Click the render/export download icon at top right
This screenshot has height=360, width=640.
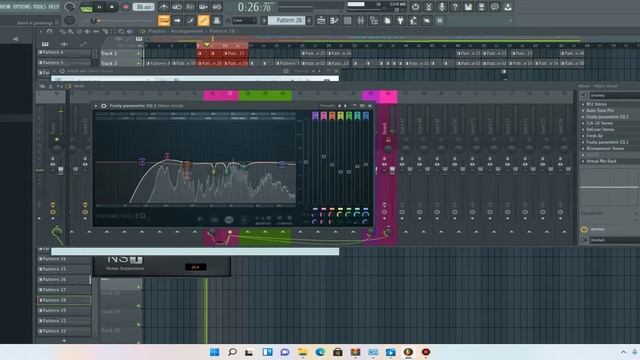tap(508, 7)
